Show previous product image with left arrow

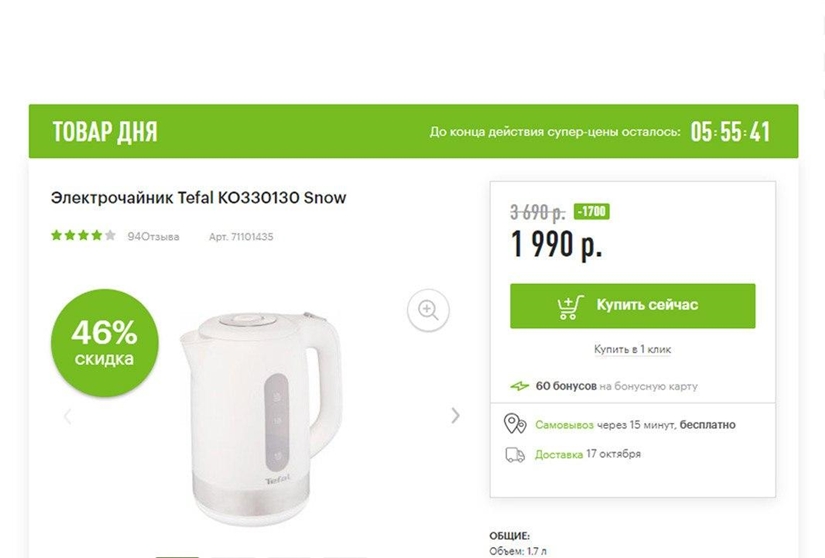67,416
